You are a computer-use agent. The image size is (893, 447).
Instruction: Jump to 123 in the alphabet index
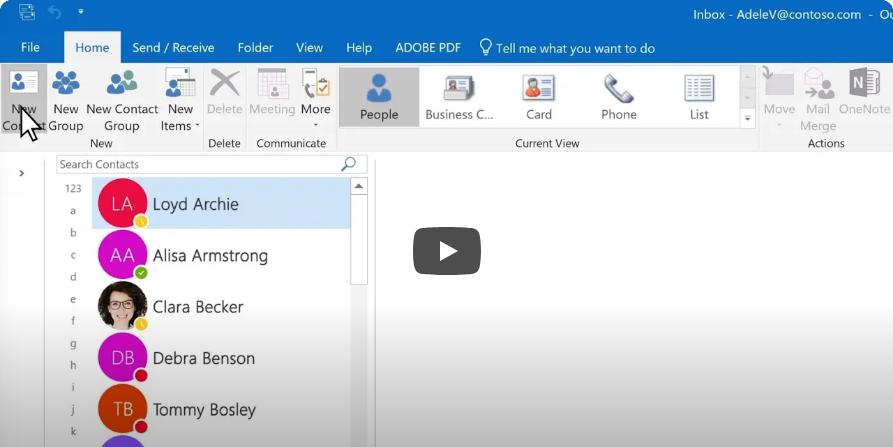[73, 188]
